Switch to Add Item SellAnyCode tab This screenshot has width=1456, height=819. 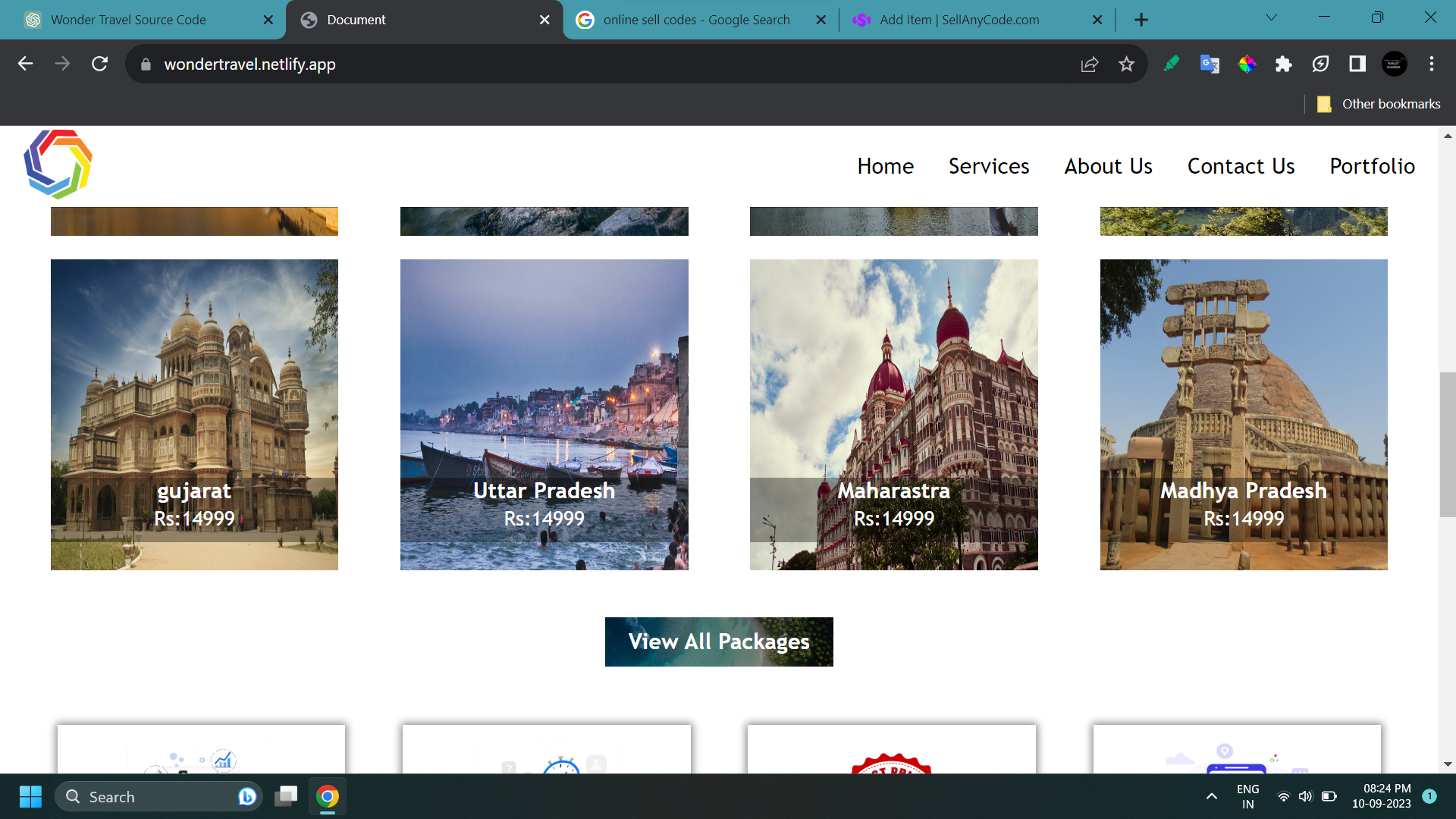click(x=959, y=20)
